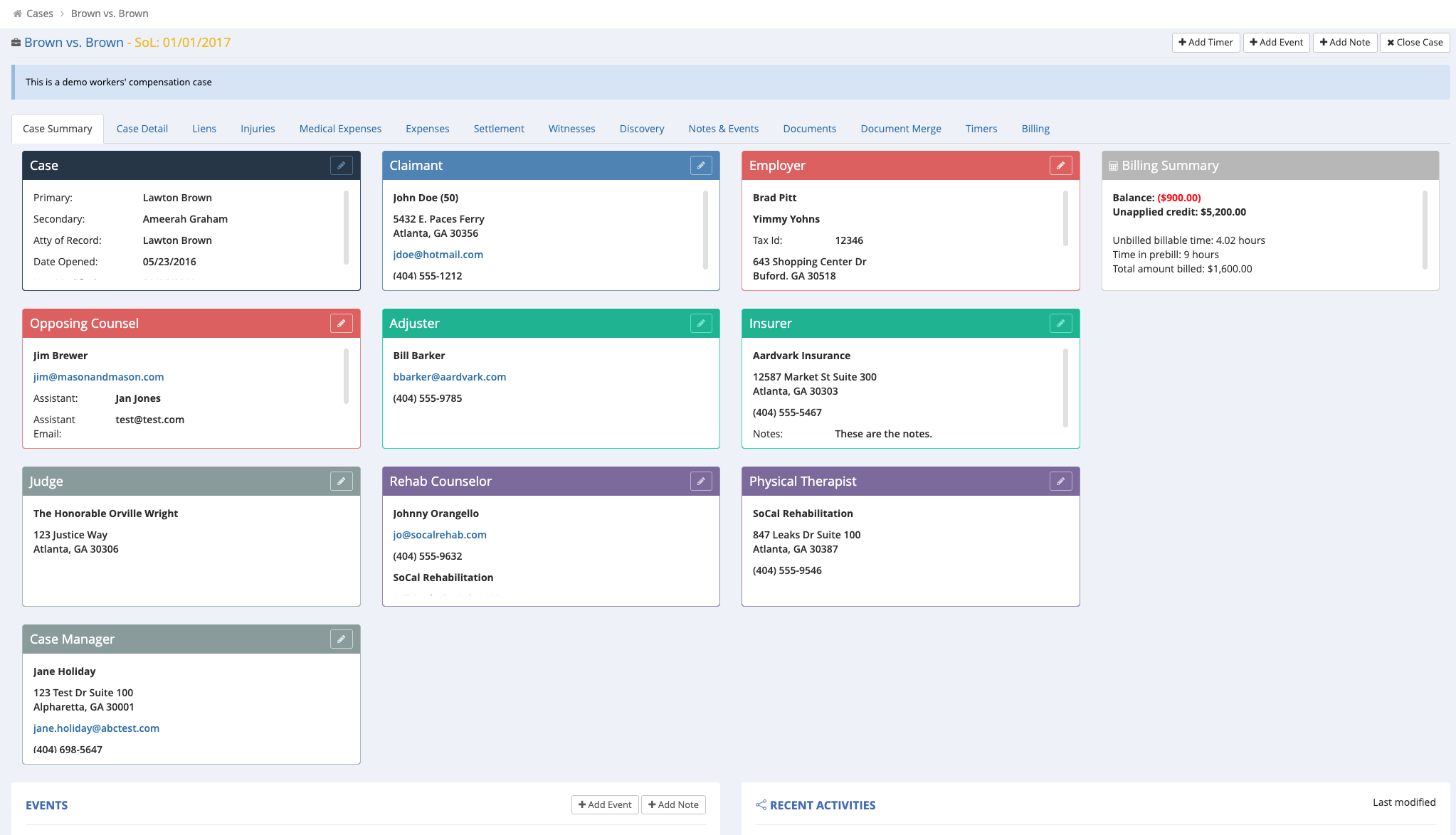Open the Adjuster edit icon
This screenshot has height=835, width=1456.
pyautogui.click(x=702, y=323)
